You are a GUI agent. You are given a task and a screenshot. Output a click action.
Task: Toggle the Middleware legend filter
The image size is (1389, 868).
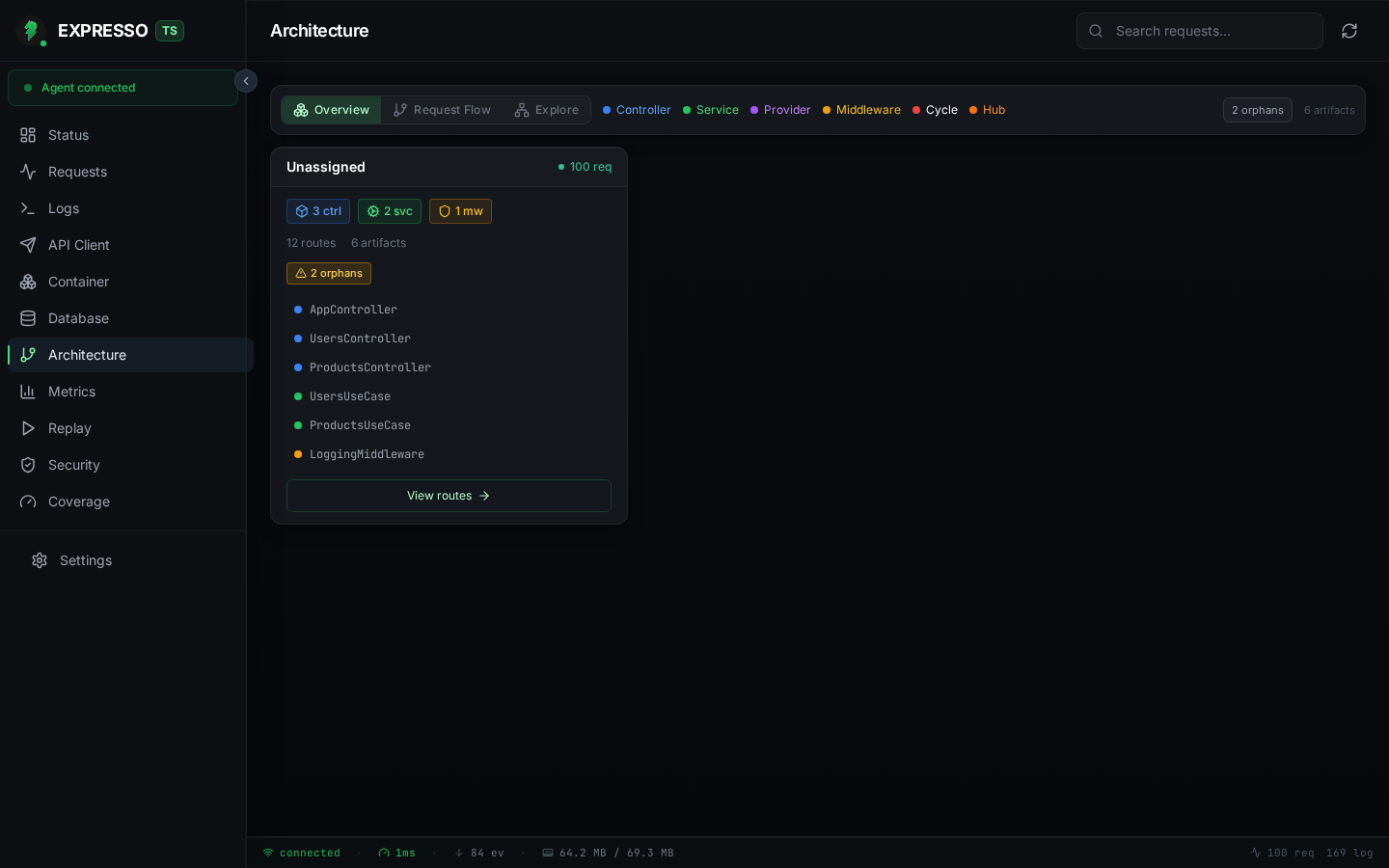coord(861,110)
